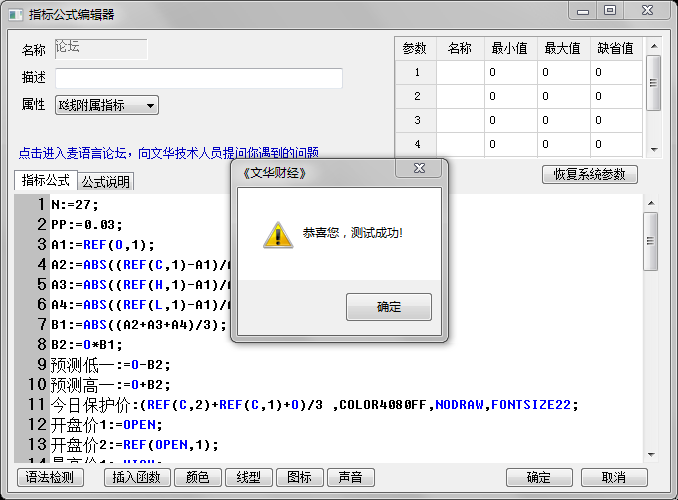The image size is (678, 500).
Task: Click code line 8 B2:=O*B1;
Action: 87,345
